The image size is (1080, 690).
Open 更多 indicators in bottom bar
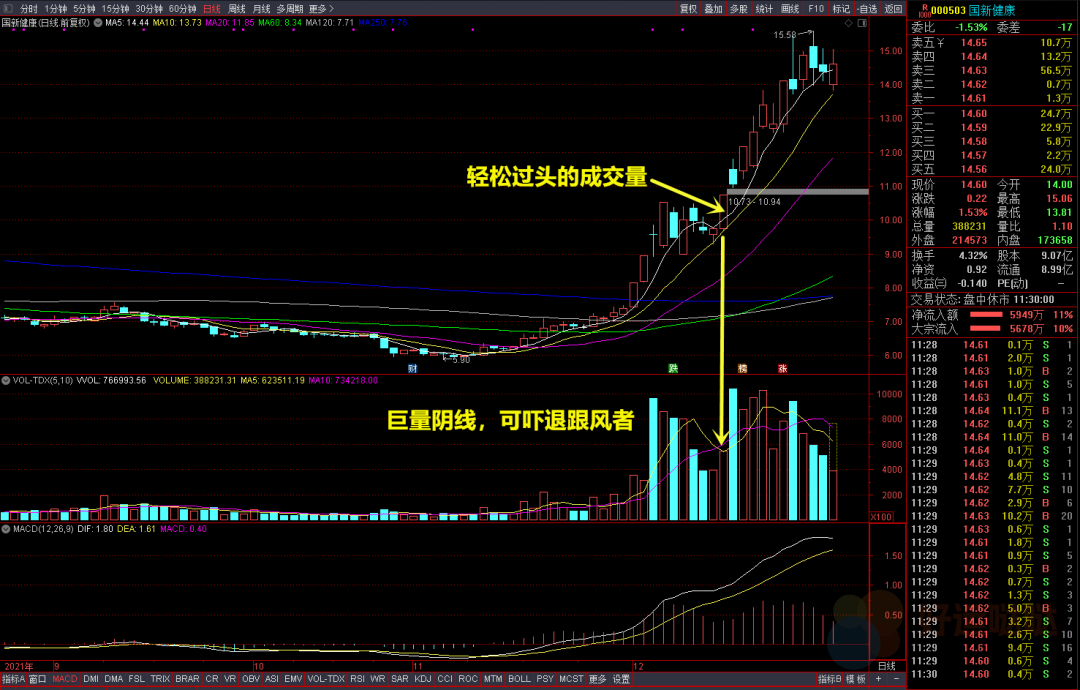click(597, 679)
